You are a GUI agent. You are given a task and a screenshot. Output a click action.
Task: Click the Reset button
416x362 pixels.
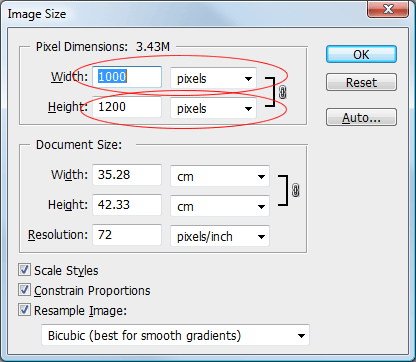coord(361,82)
